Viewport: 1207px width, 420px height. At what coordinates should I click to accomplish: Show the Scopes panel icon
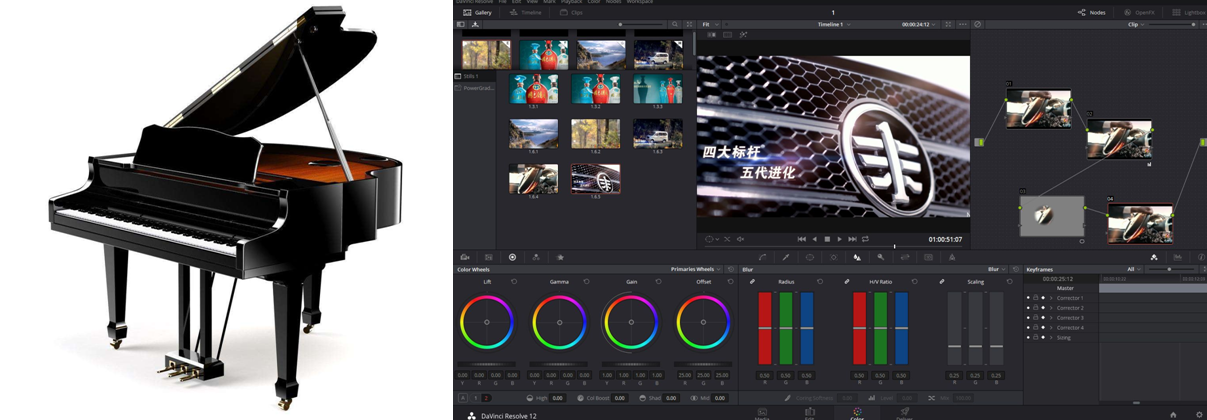click(x=1178, y=257)
